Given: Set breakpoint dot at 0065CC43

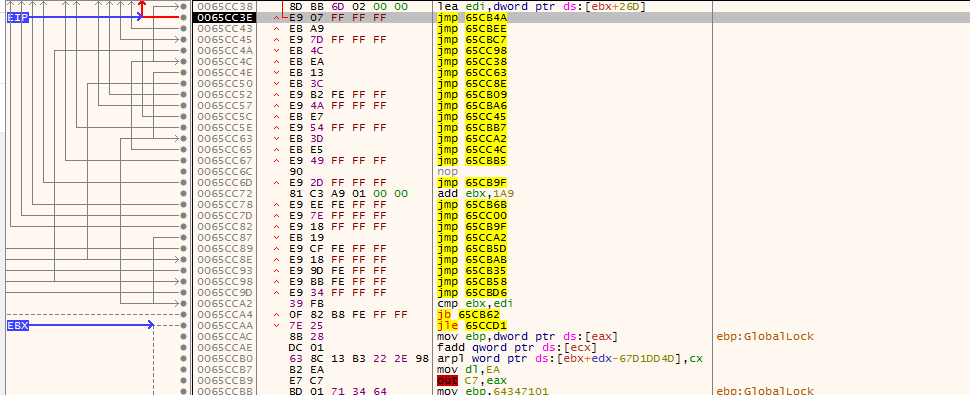Looking at the screenshot, I should pos(183,28).
